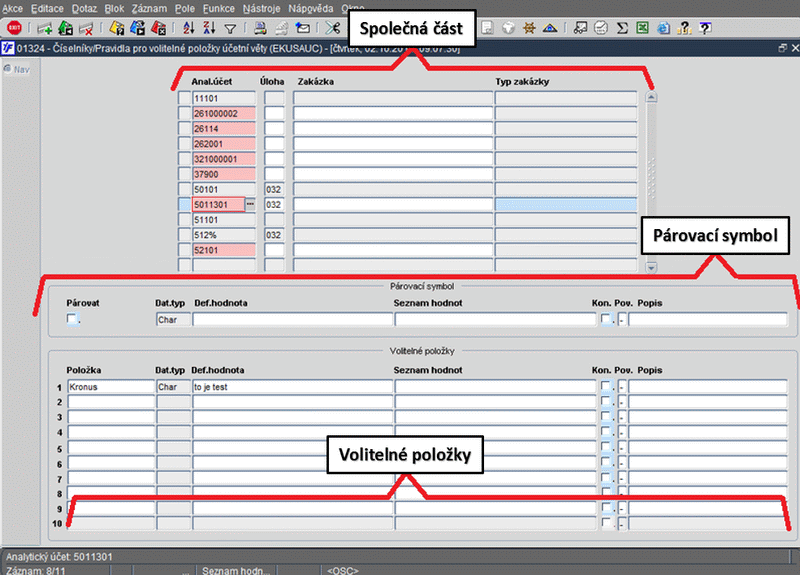Open the Akce menu
This screenshot has width=800, height=575.
click(x=13, y=9)
